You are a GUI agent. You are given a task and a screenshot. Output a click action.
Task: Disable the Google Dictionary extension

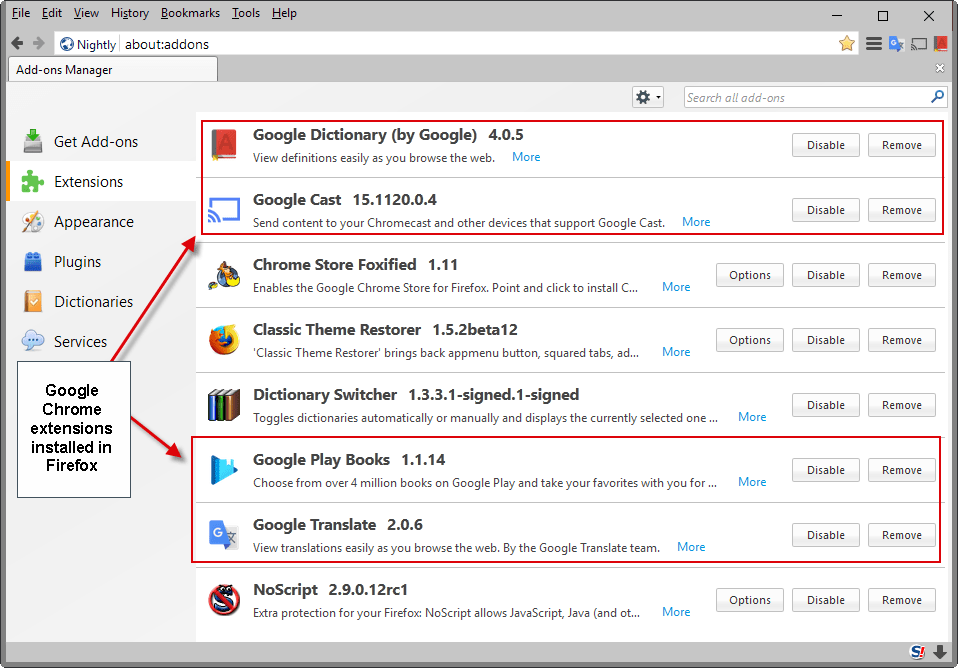pyautogui.click(x=826, y=145)
